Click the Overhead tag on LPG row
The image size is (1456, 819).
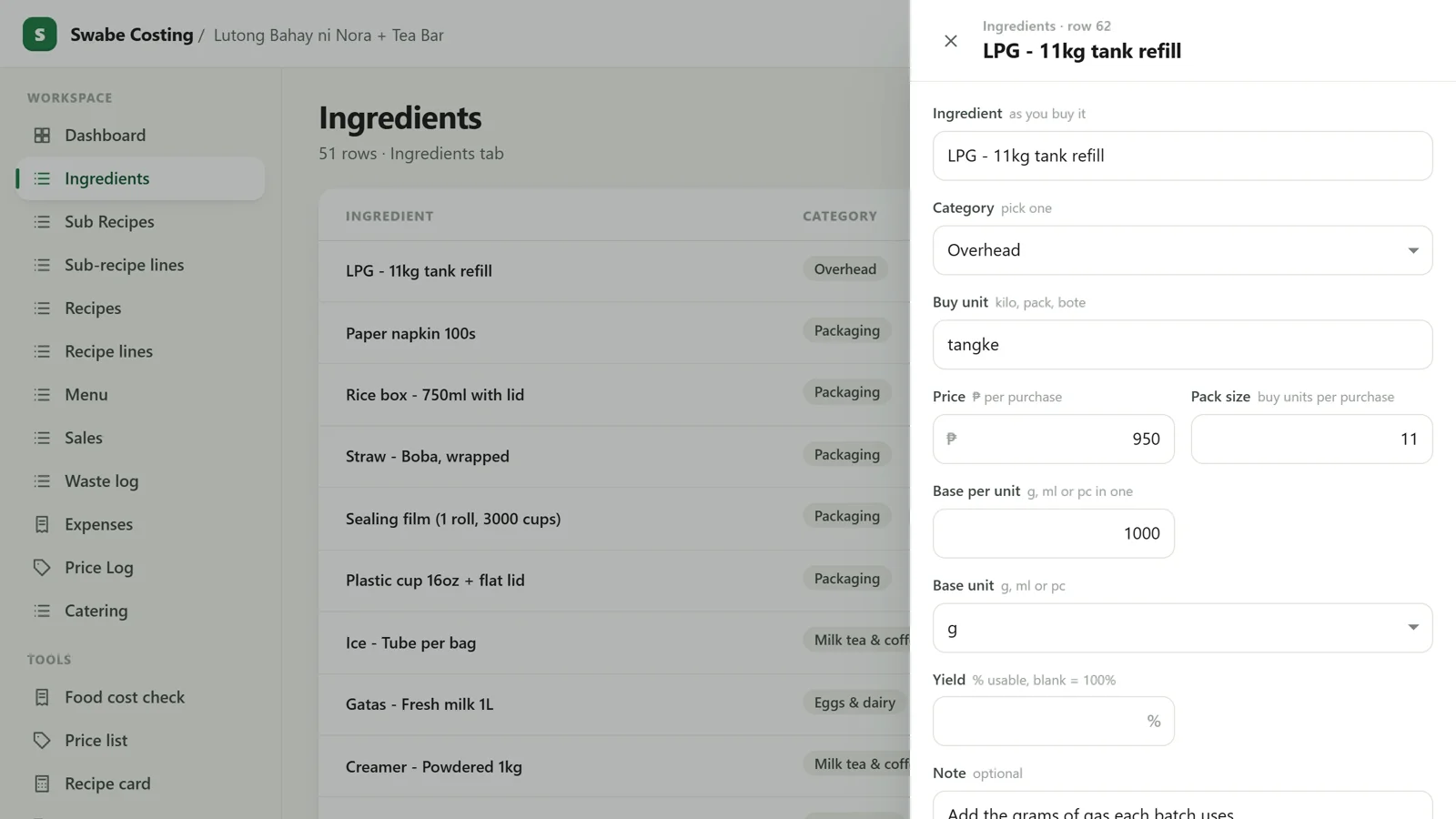(844, 269)
